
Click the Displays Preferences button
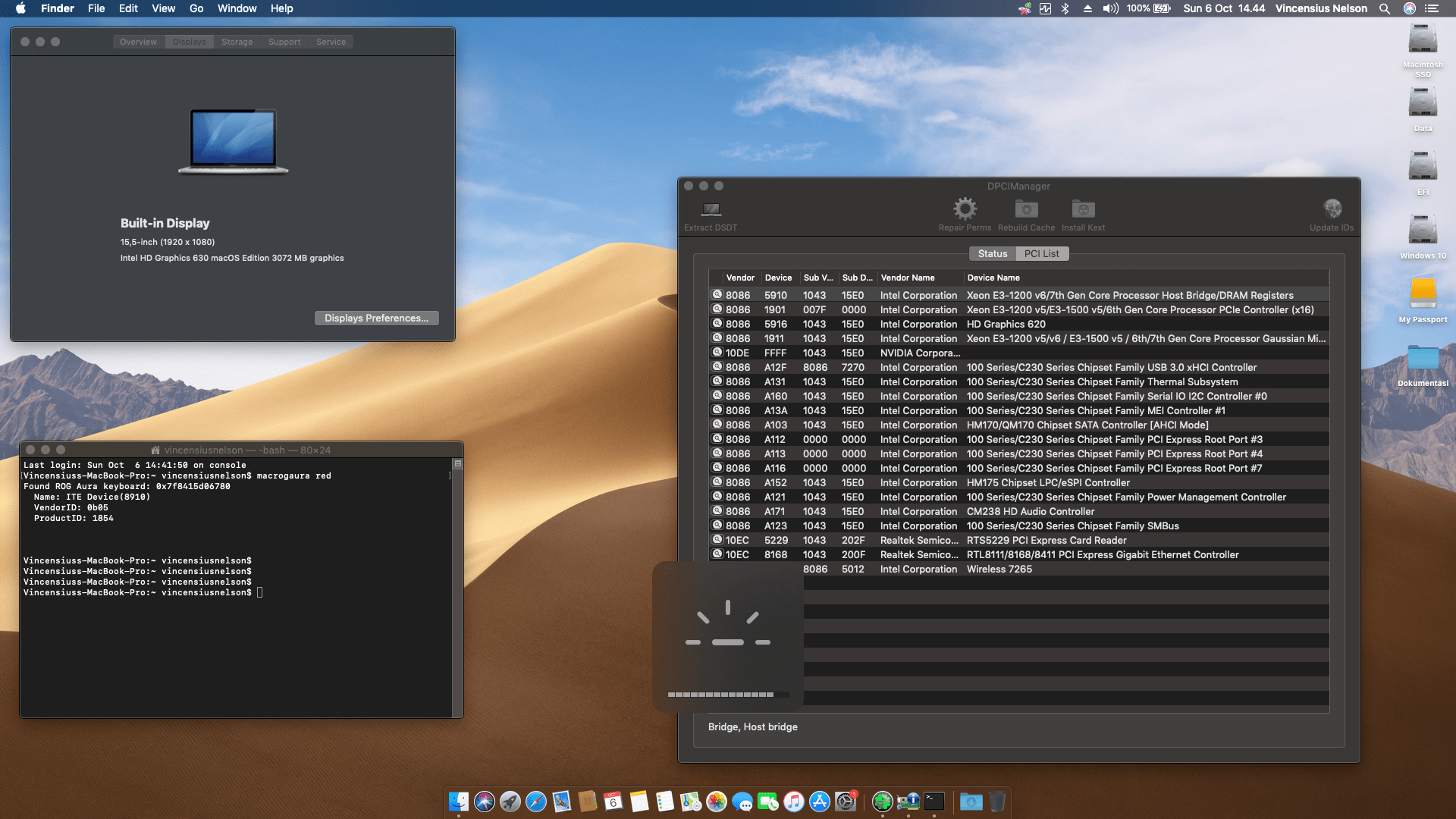(376, 318)
